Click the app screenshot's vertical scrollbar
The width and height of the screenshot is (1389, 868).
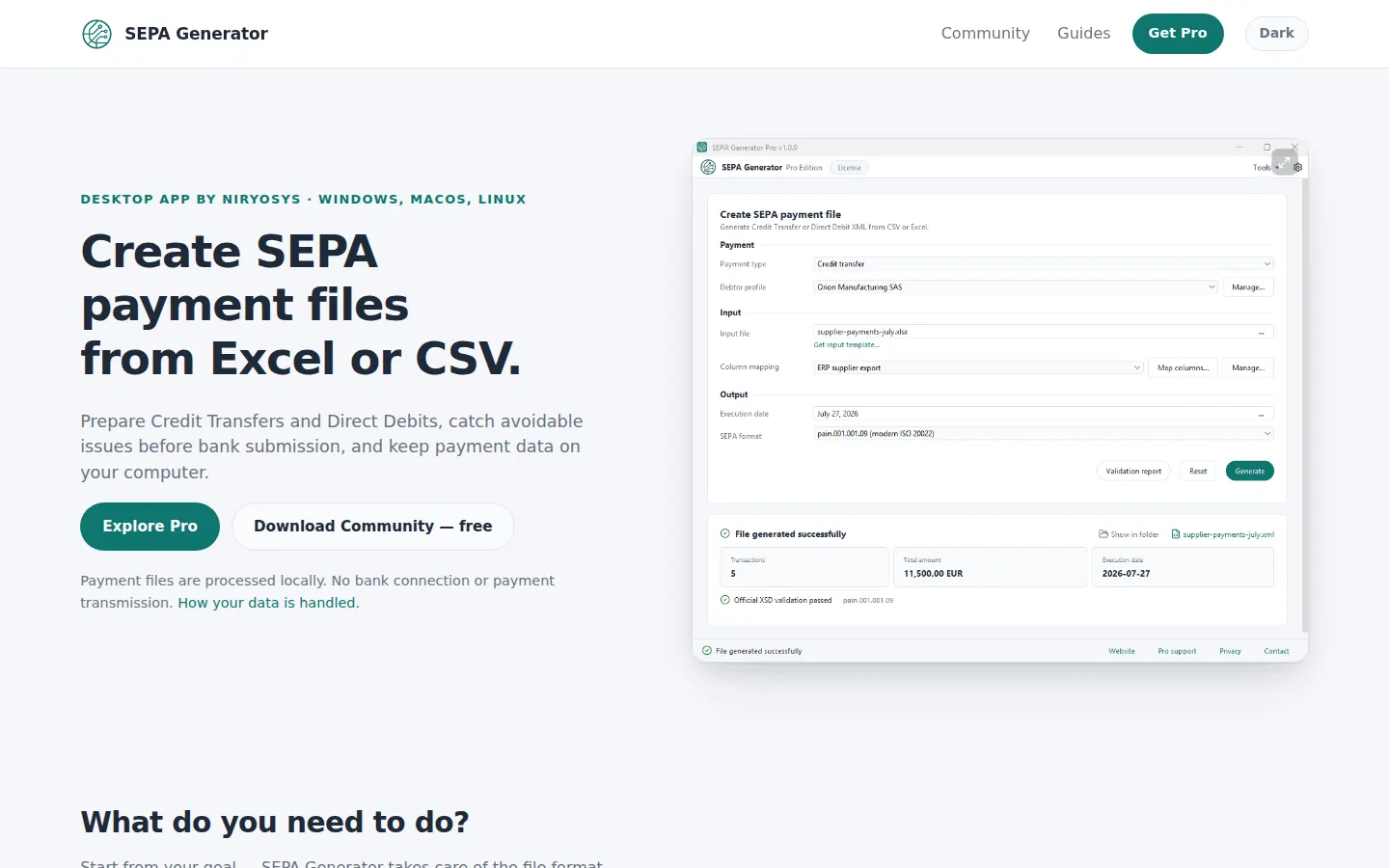click(x=1304, y=405)
